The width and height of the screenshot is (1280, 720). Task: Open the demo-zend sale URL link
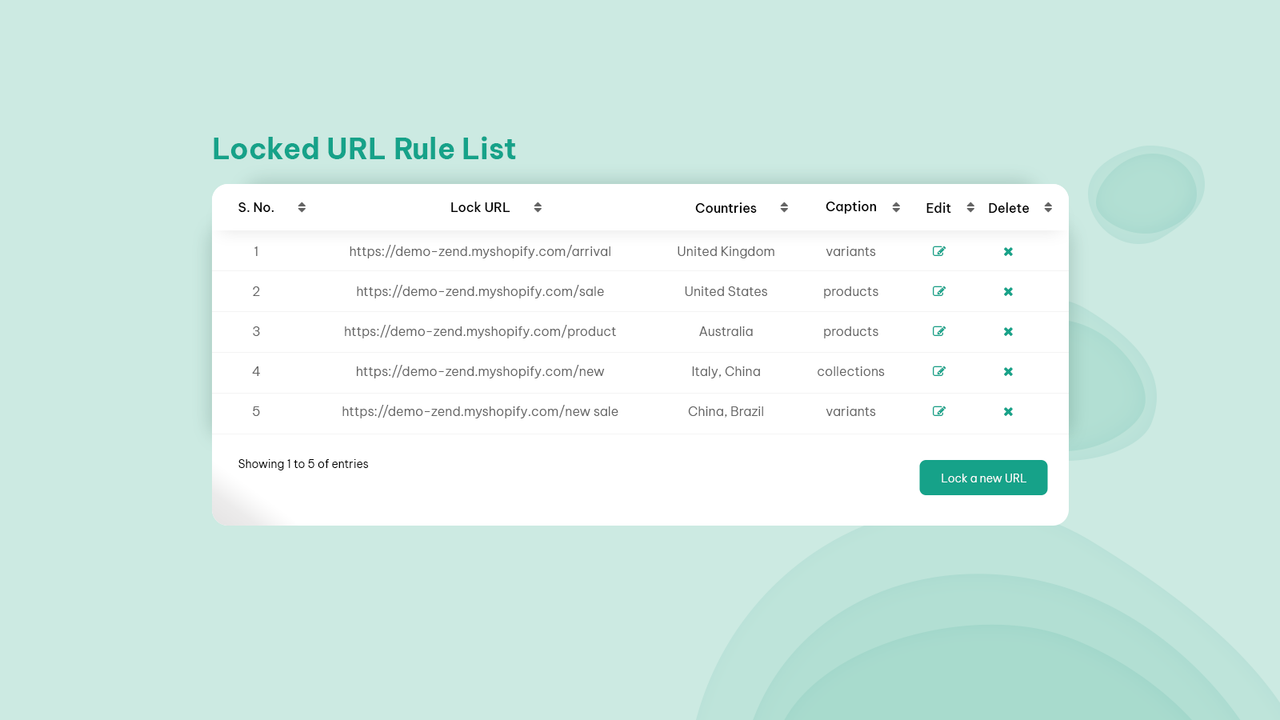coord(480,291)
